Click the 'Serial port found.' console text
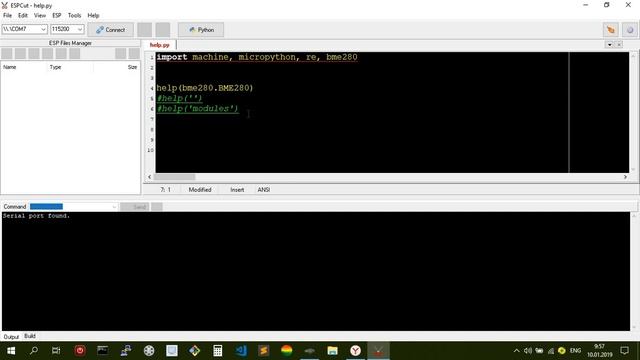Viewport: 640px width, 360px height. [36, 216]
